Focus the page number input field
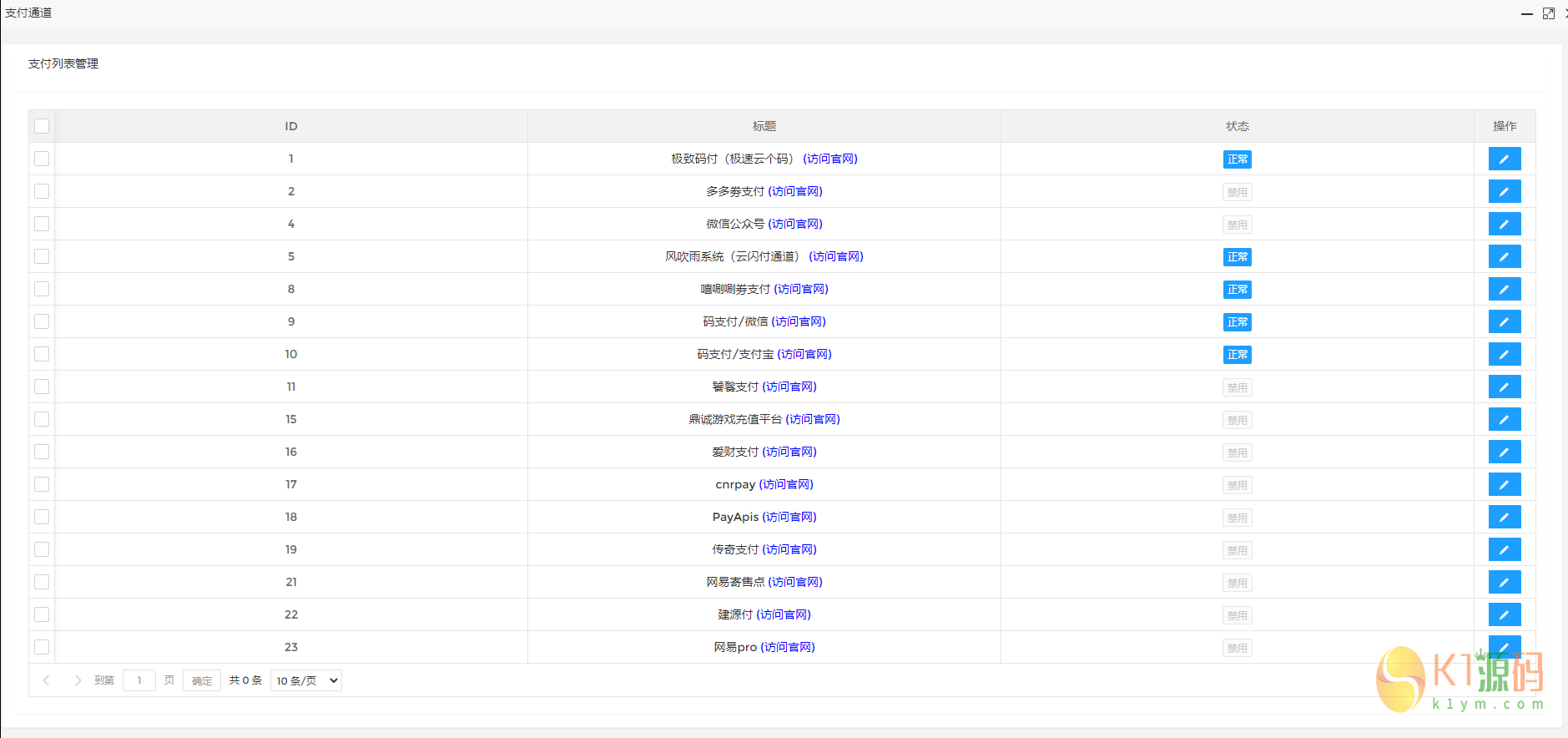This screenshot has height=738, width=1568. tap(139, 680)
